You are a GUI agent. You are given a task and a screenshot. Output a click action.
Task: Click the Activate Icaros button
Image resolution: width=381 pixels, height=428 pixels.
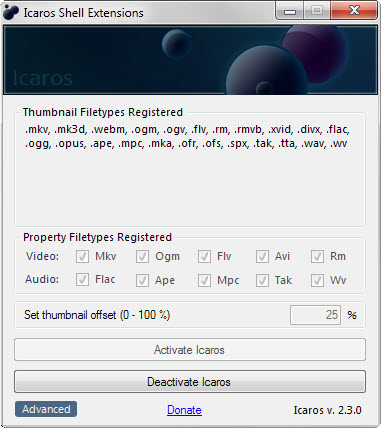coord(190,350)
